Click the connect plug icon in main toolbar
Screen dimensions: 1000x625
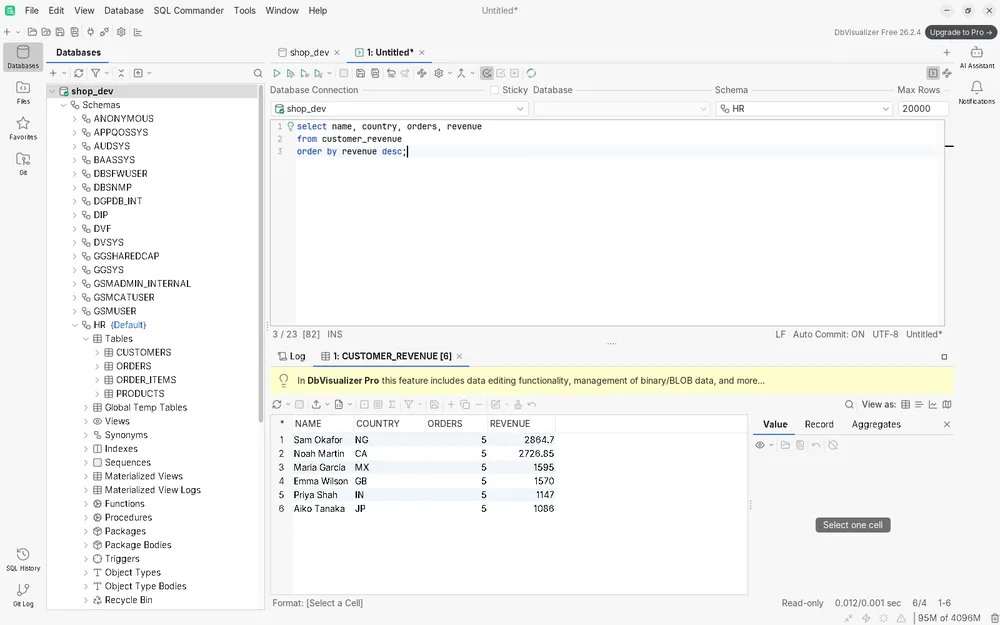click(91, 32)
